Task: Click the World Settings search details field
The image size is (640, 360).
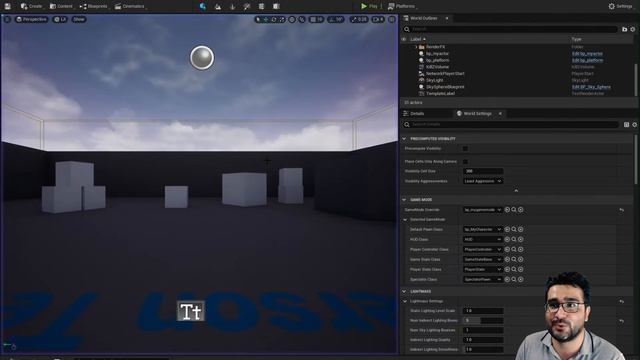Action: [510, 124]
